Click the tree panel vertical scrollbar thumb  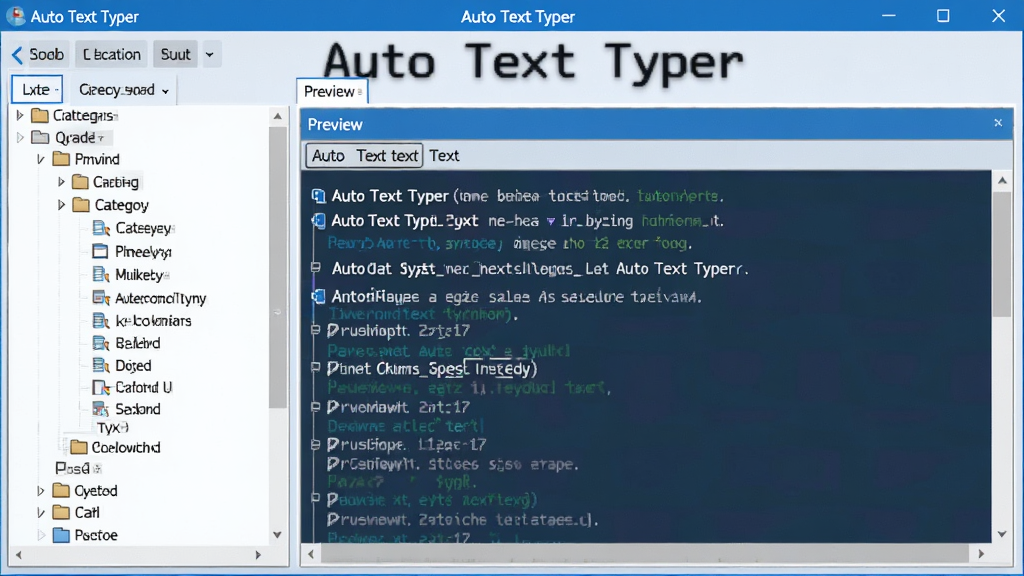click(278, 268)
